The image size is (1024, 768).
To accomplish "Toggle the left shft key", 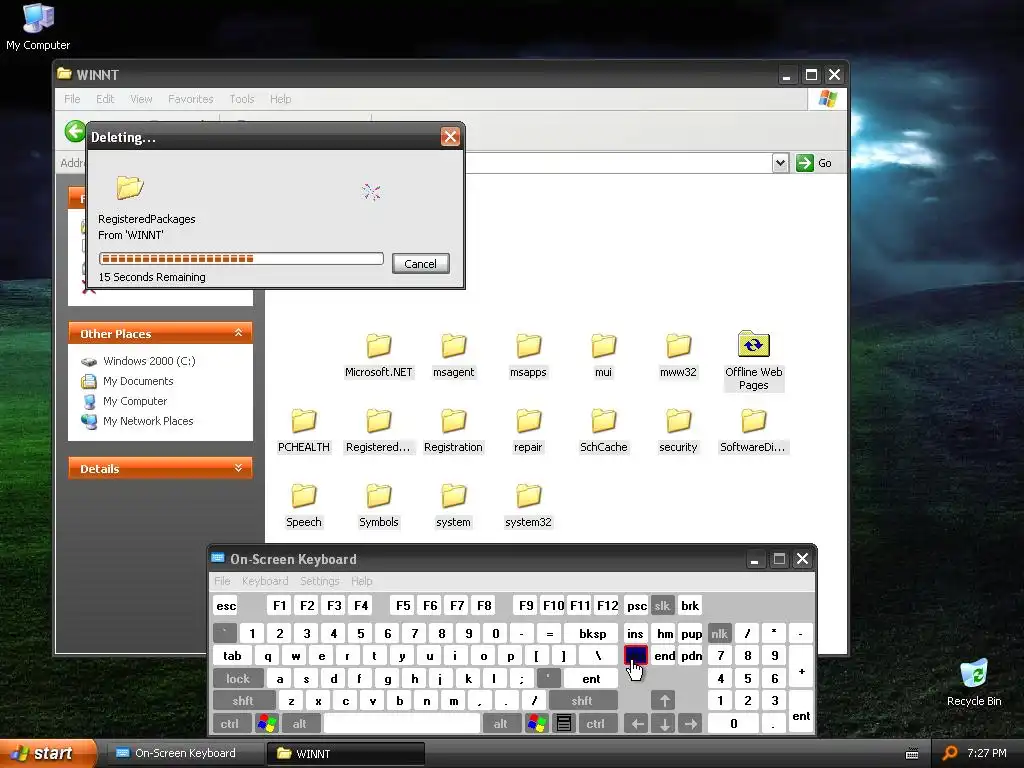I will pos(243,701).
